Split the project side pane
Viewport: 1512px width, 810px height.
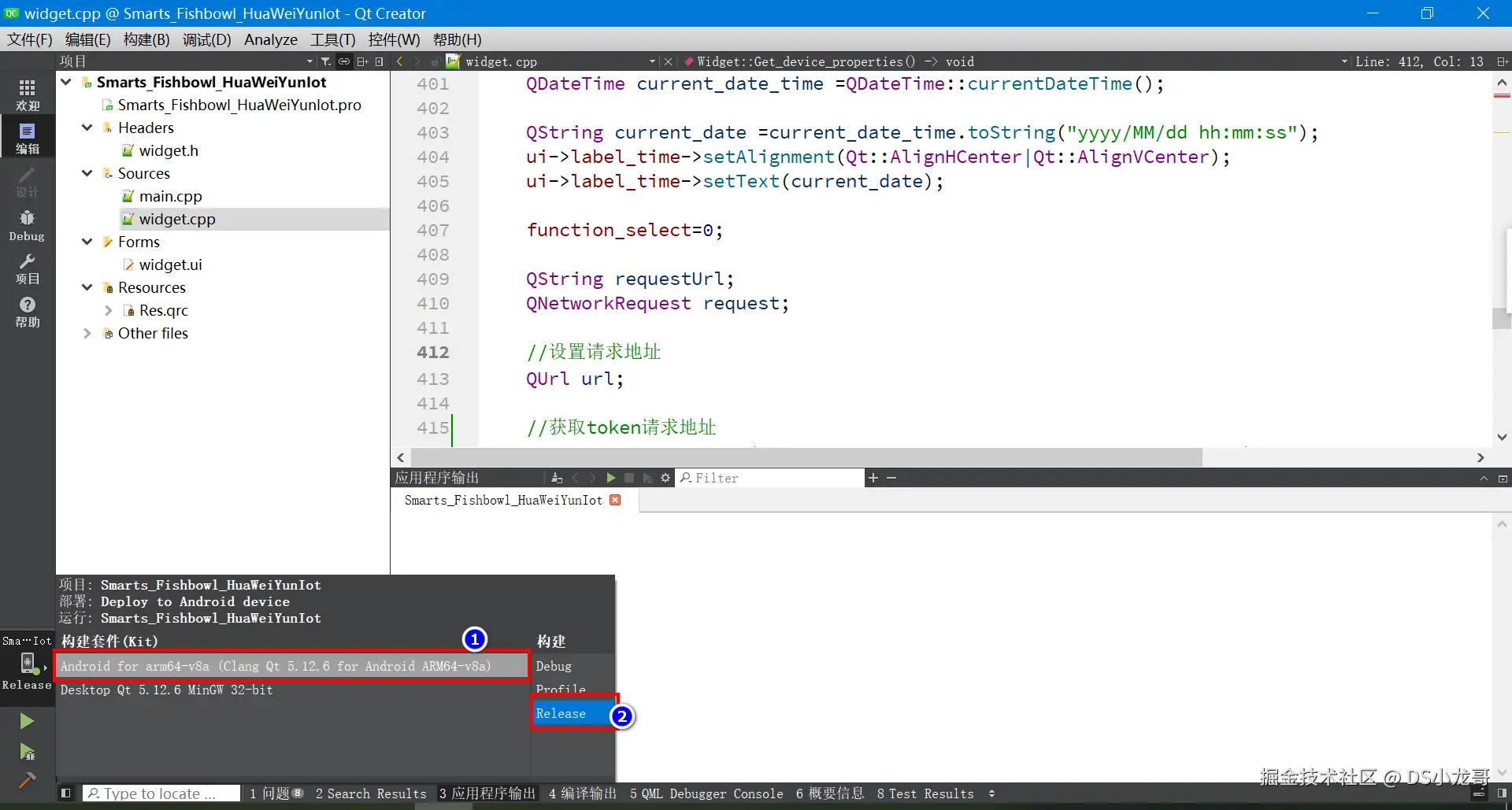click(x=362, y=61)
